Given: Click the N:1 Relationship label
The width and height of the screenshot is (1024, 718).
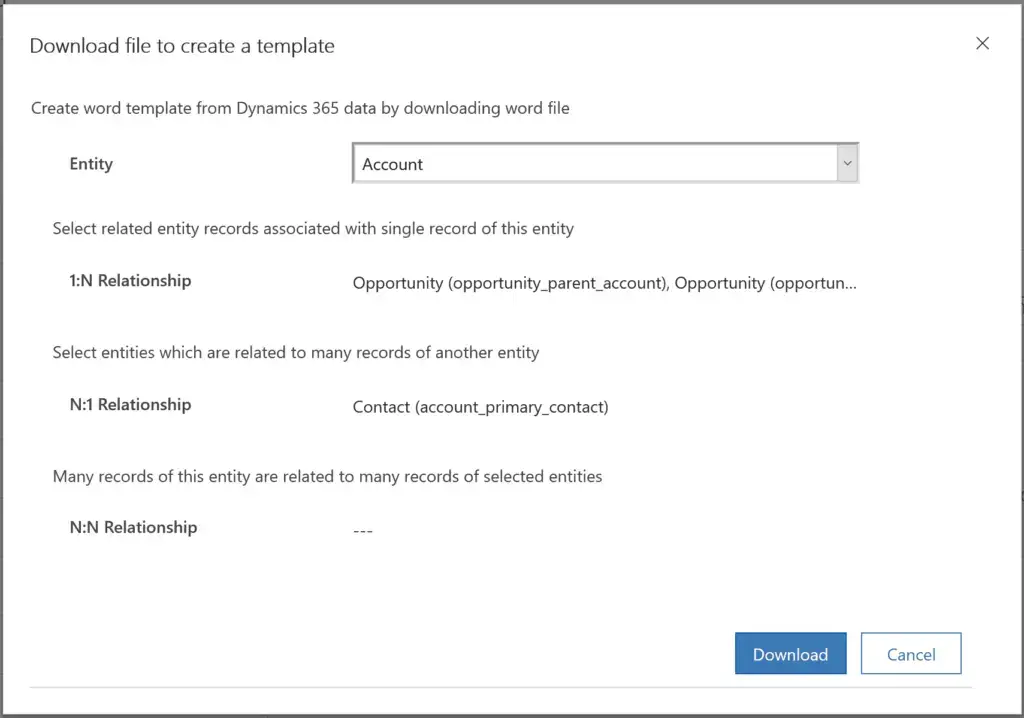Looking at the screenshot, I should click(131, 404).
